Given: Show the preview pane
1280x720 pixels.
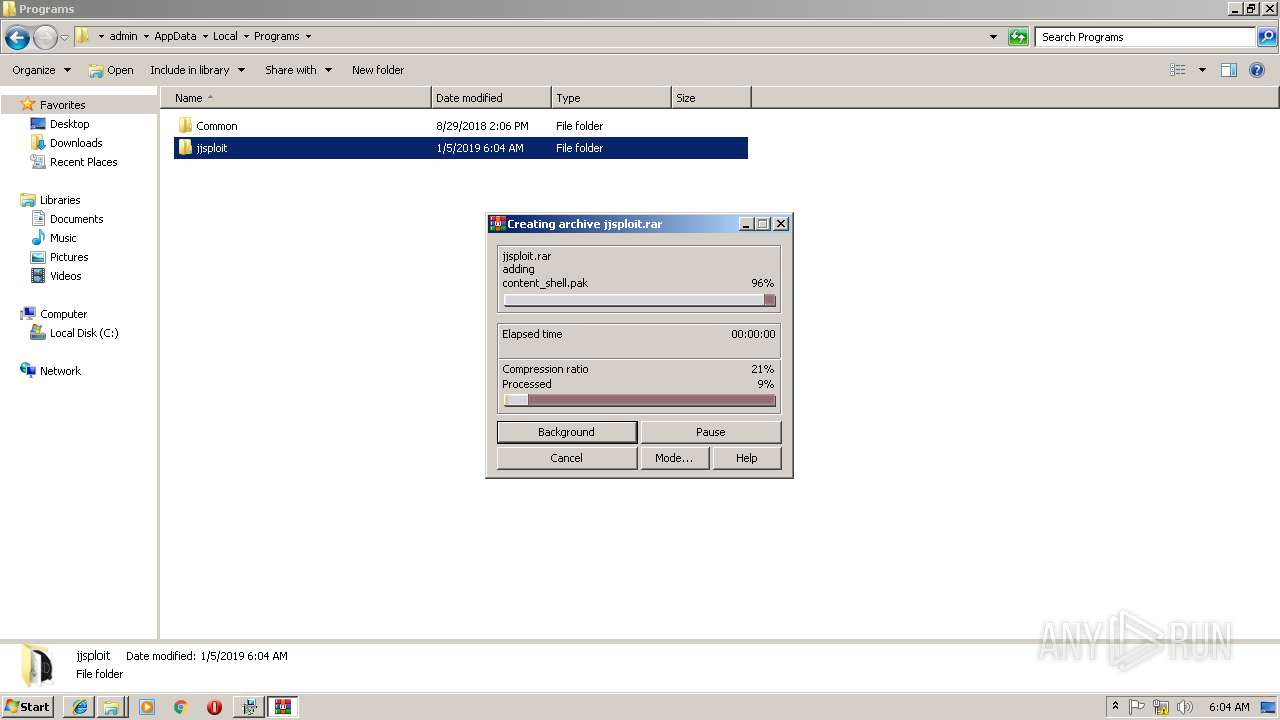Looking at the screenshot, I should [1229, 70].
